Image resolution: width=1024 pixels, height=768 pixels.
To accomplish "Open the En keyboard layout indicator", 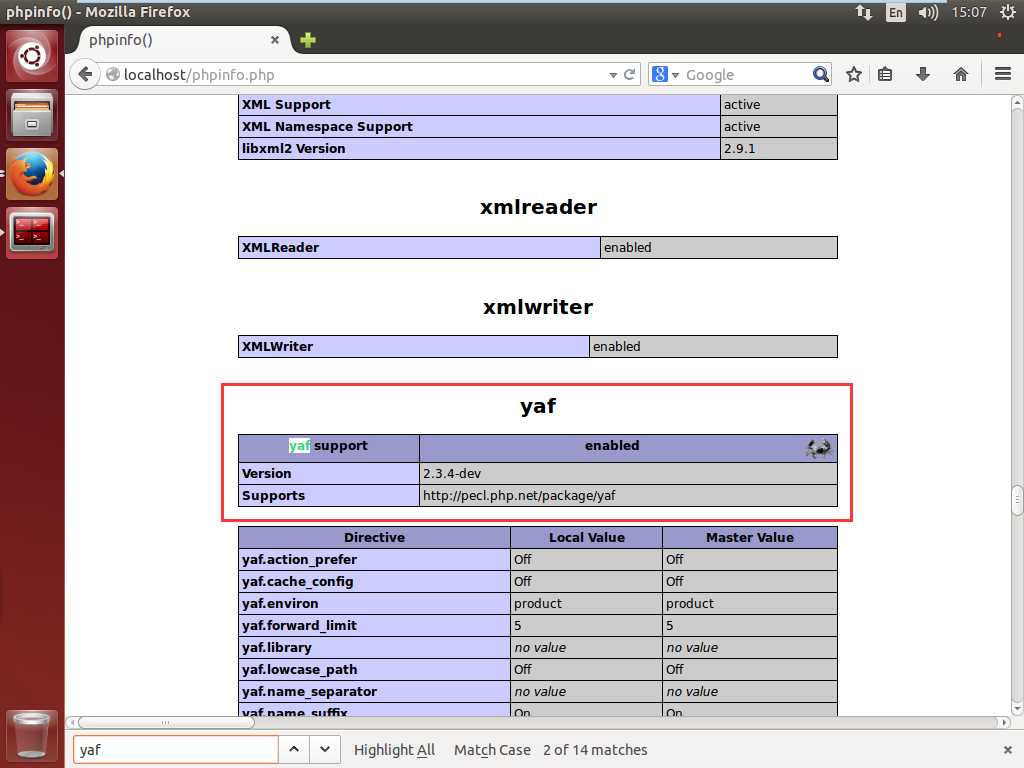I will pos(895,12).
